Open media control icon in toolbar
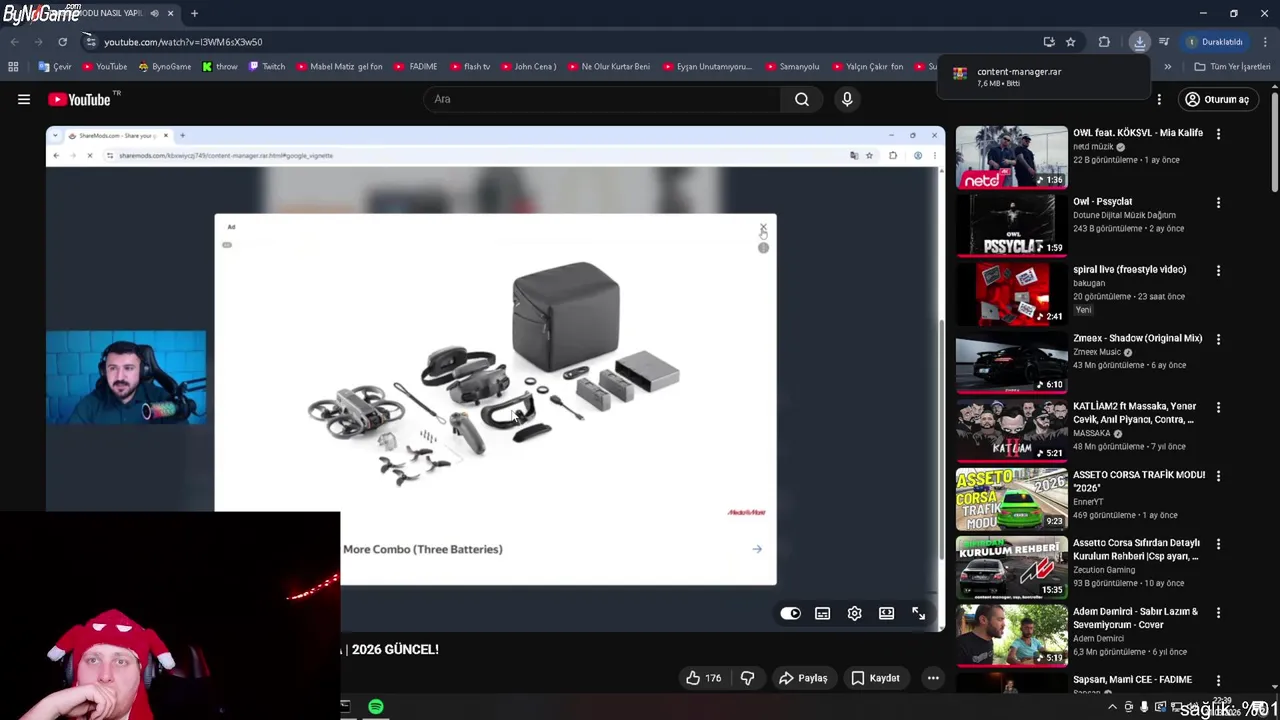Viewport: 1280px width, 720px height. (x=1164, y=42)
